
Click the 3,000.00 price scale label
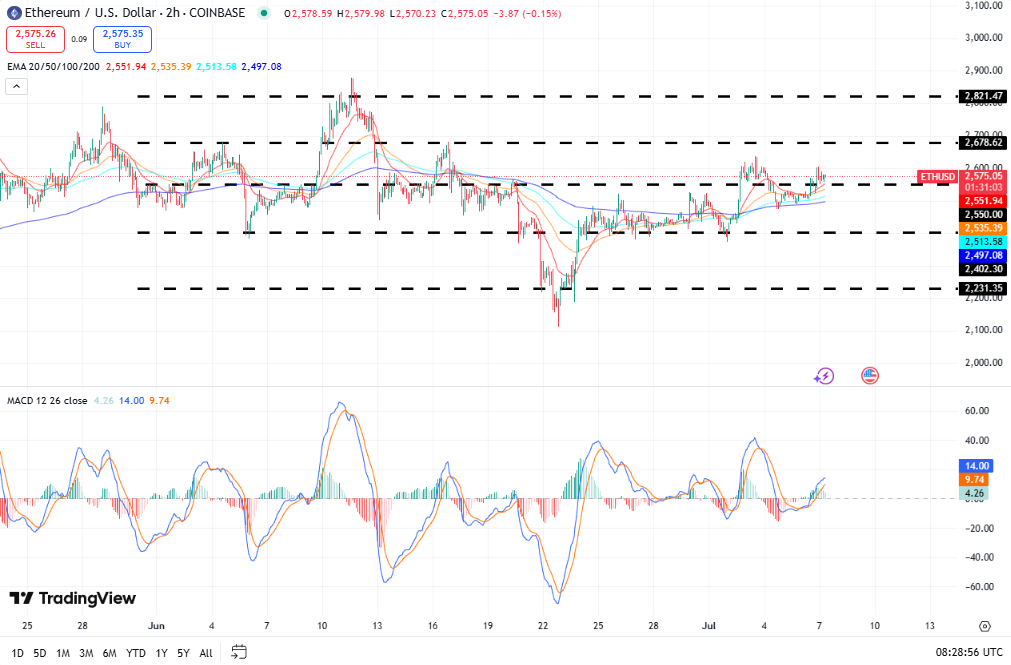983,37
